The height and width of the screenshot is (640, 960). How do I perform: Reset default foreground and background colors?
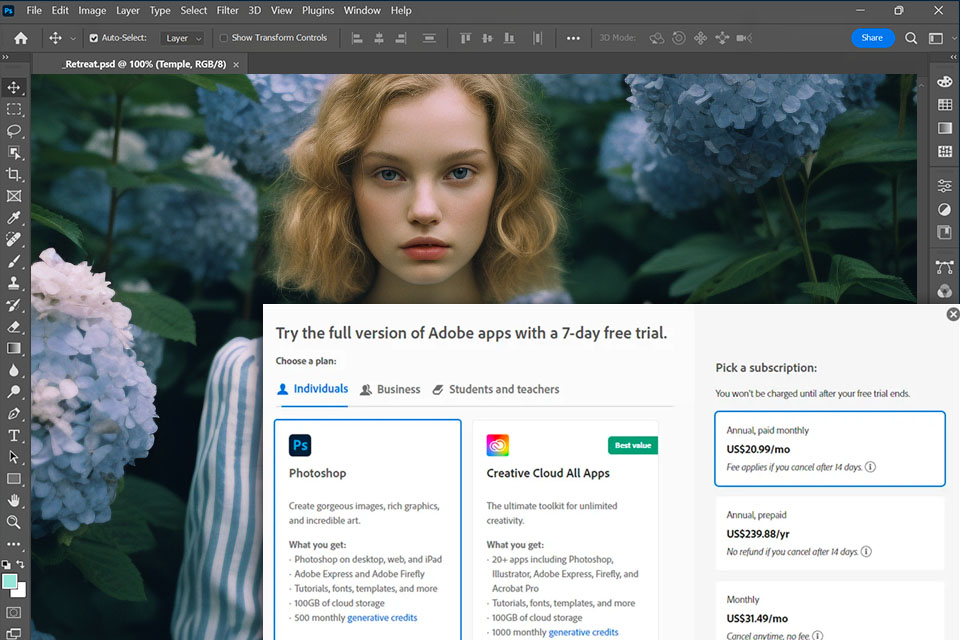pyautogui.click(x=6, y=564)
